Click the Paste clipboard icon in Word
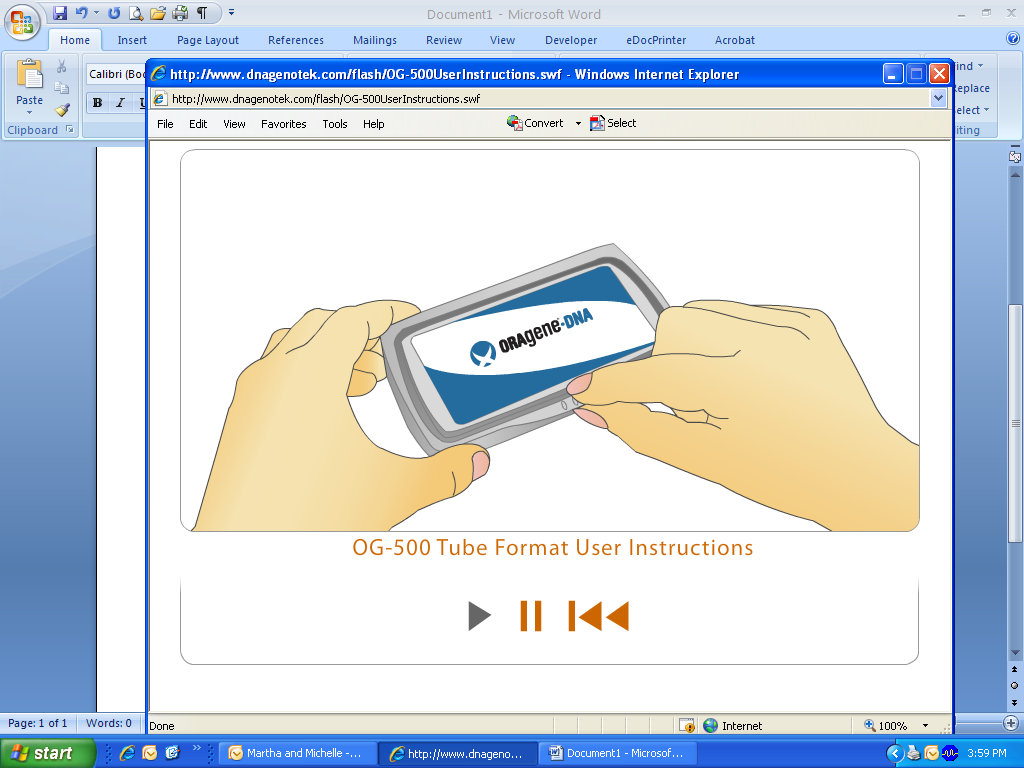This screenshot has height=768, width=1024. (x=29, y=74)
